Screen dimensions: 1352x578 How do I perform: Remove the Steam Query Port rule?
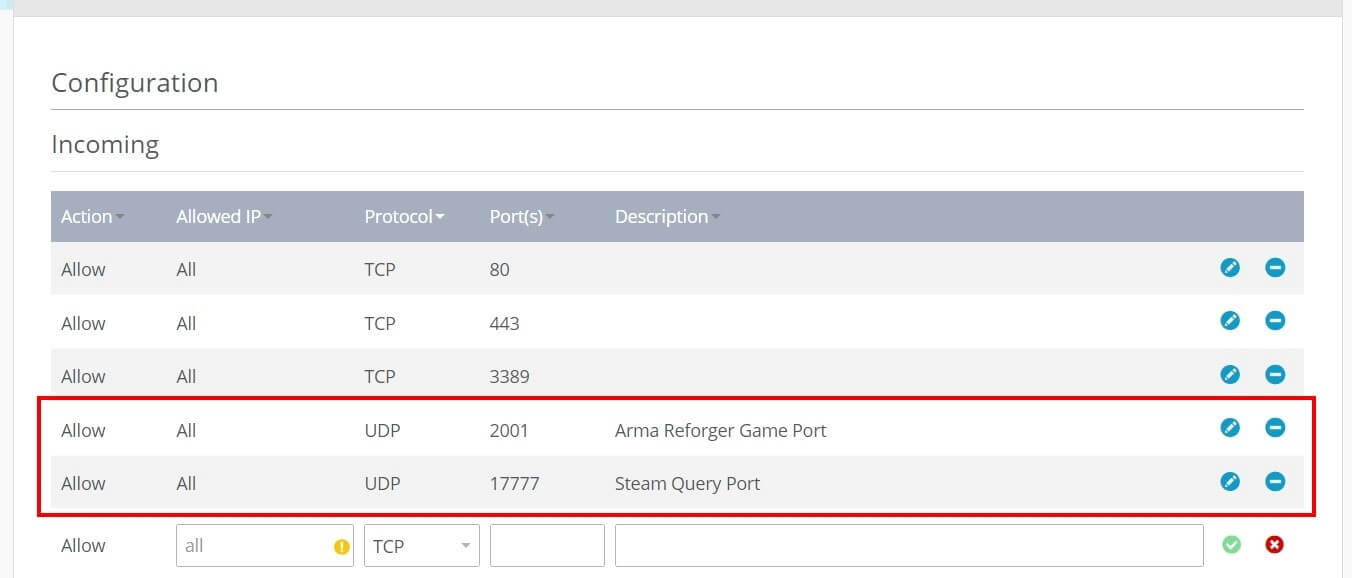1275,482
